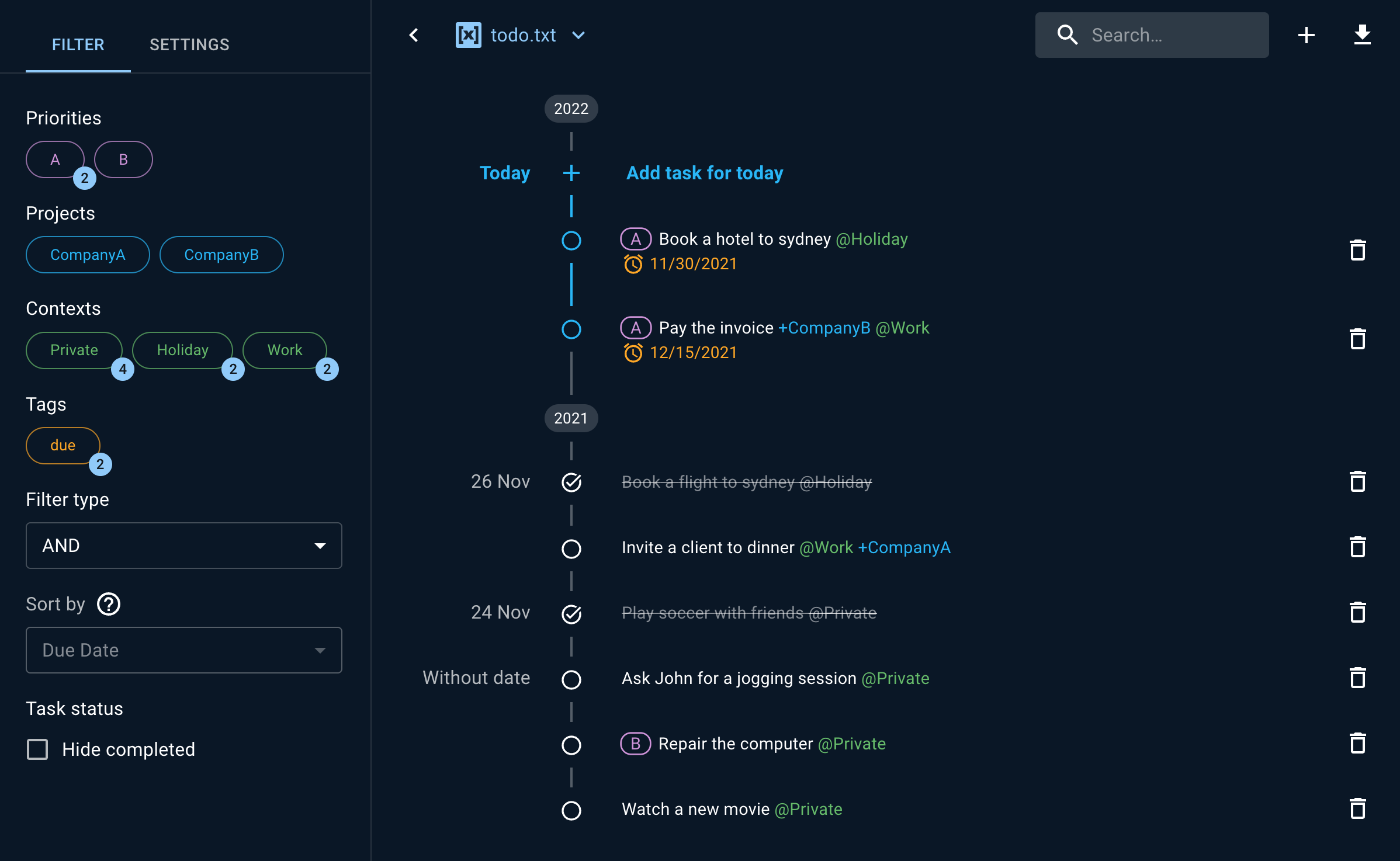The width and height of the screenshot is (1400, 861).
Task: Delete the 'Repair the computer' task
Action: (1357, 744)
